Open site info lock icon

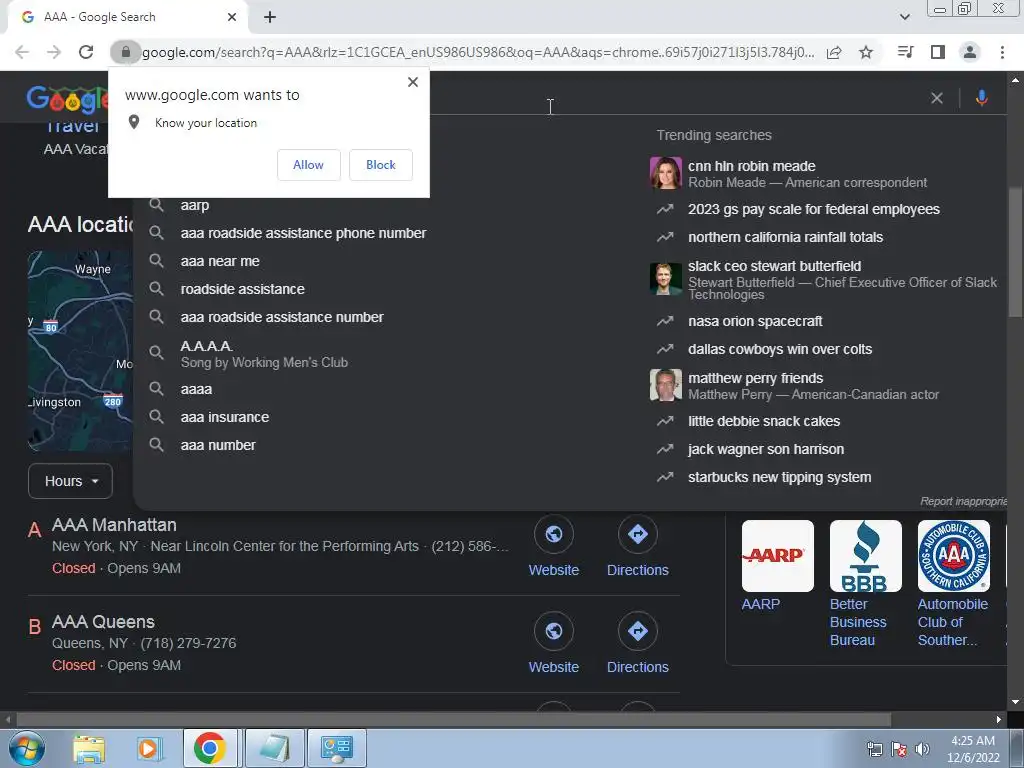pyautogui.click(x=125, y=52)
